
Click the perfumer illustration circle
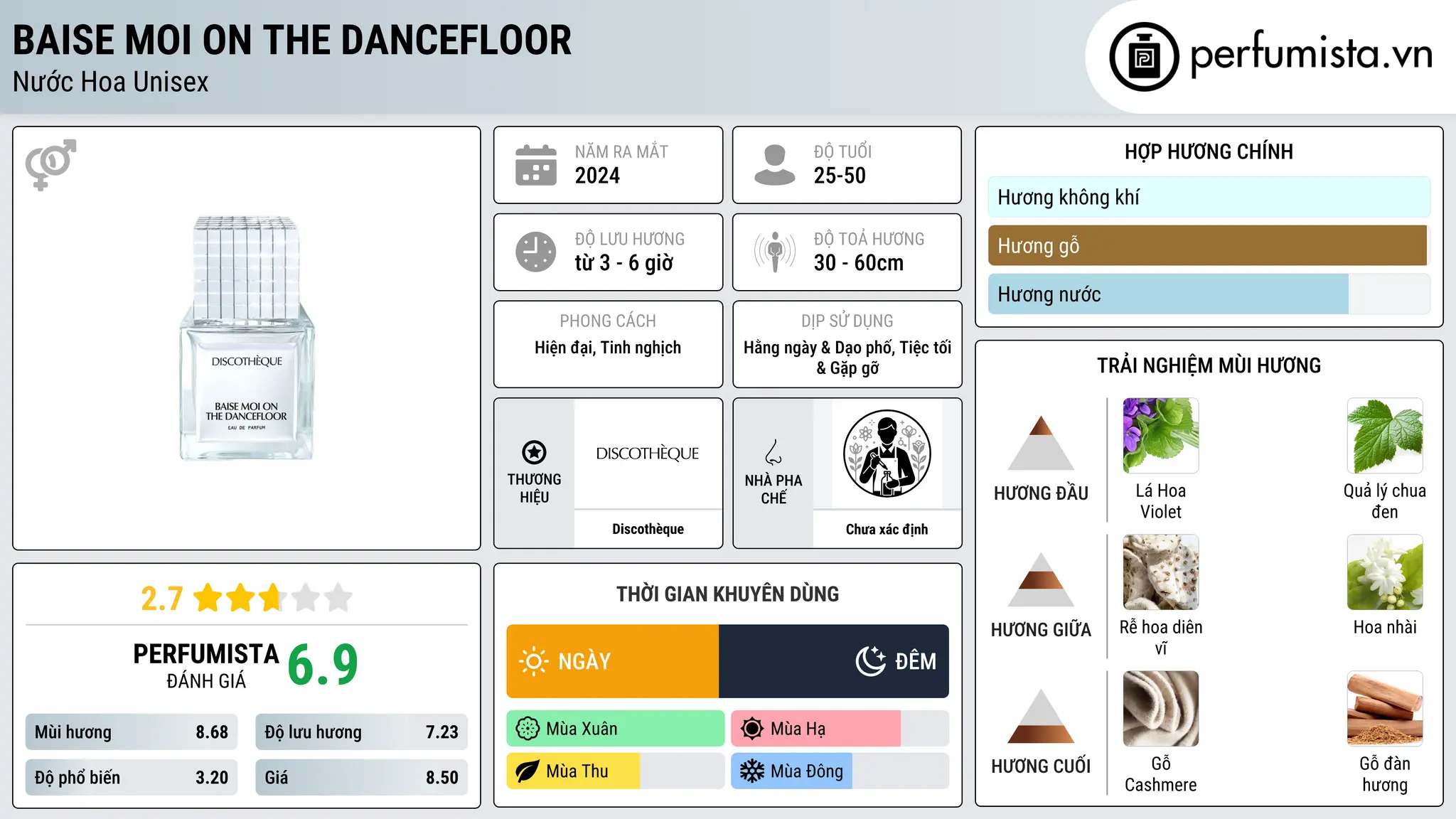pos(887,454)
